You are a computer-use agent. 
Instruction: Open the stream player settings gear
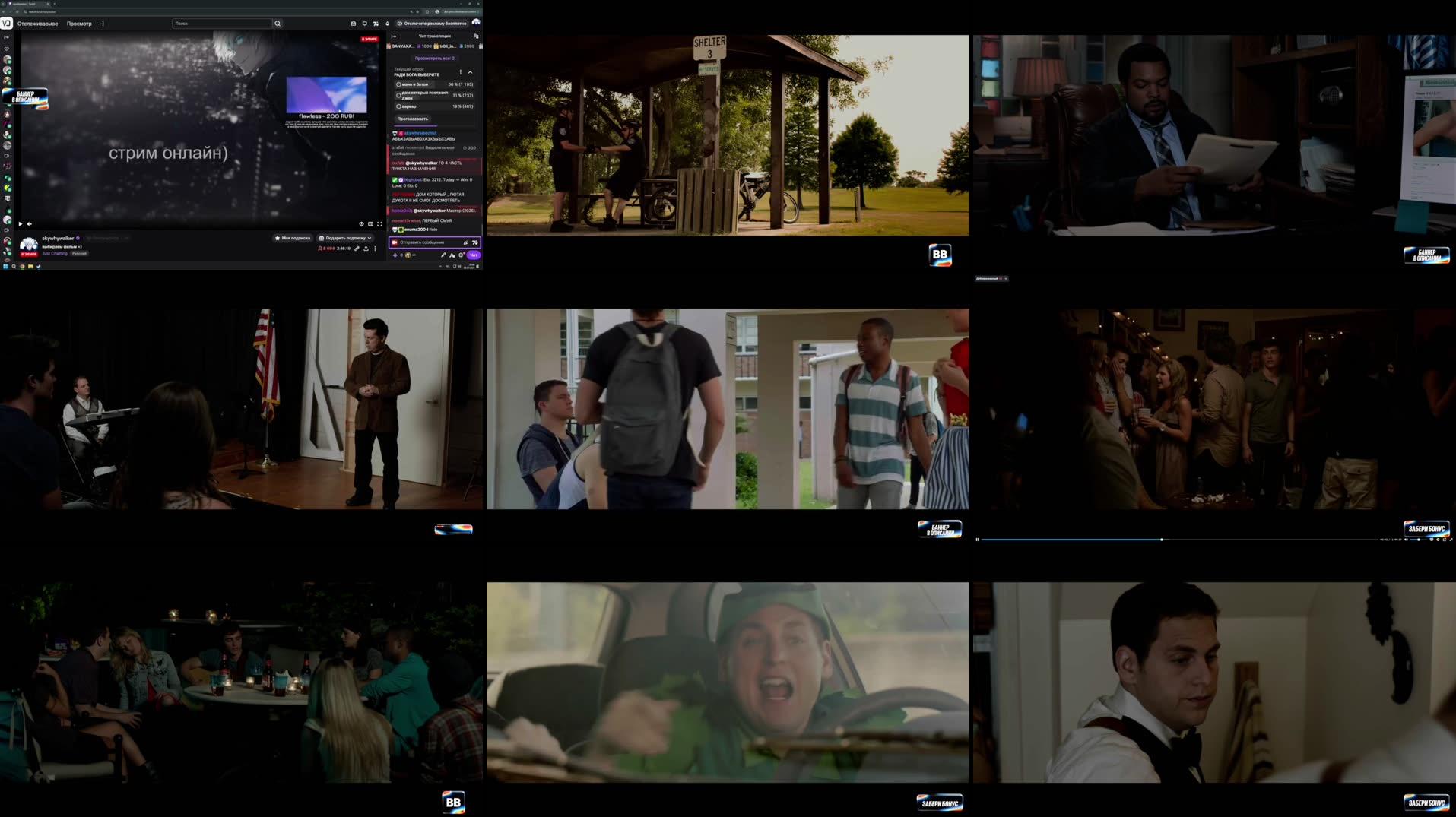[x=361, y=224]
